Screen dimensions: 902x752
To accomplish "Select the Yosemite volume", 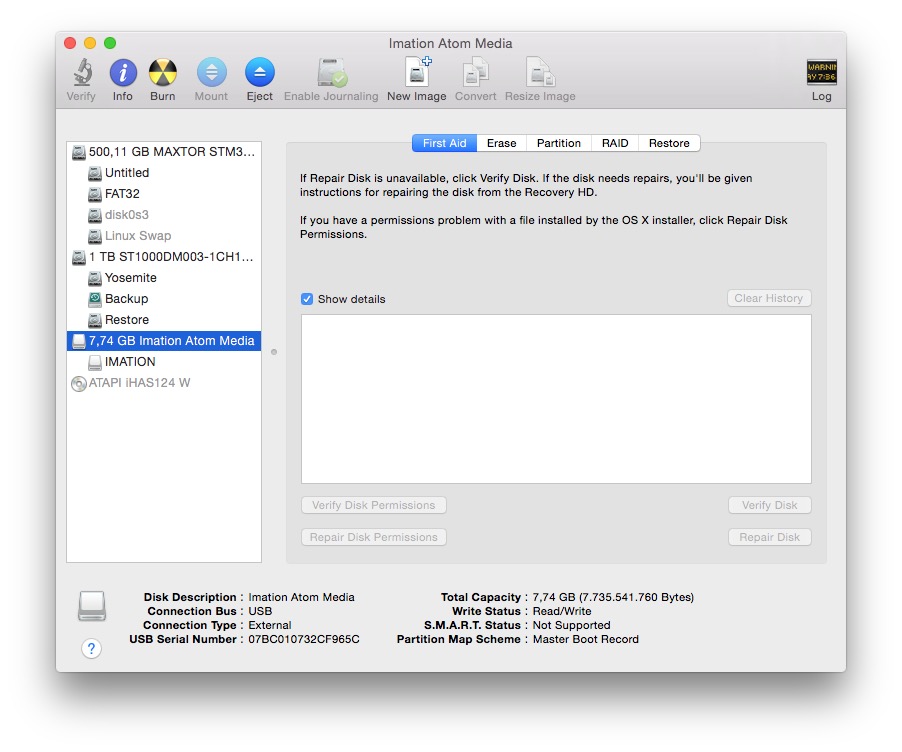I will tap(164, 278).
